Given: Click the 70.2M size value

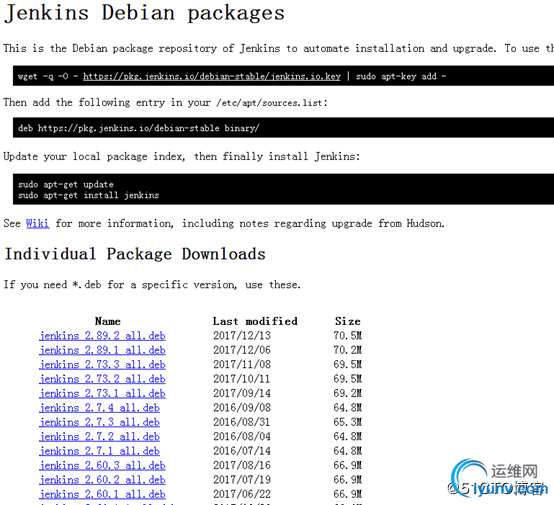Looking at the screenshot, I should (348, 350).
